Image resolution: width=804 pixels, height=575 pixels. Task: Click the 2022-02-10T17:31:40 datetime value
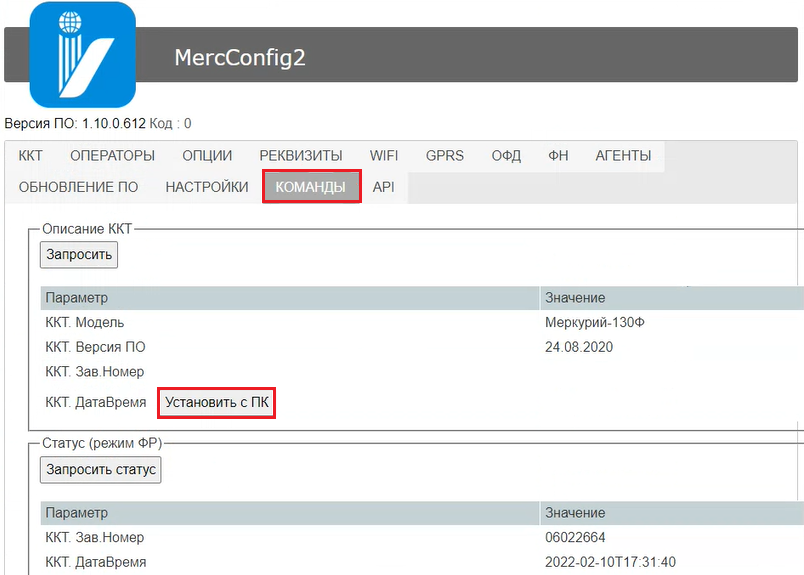point(610,562)
